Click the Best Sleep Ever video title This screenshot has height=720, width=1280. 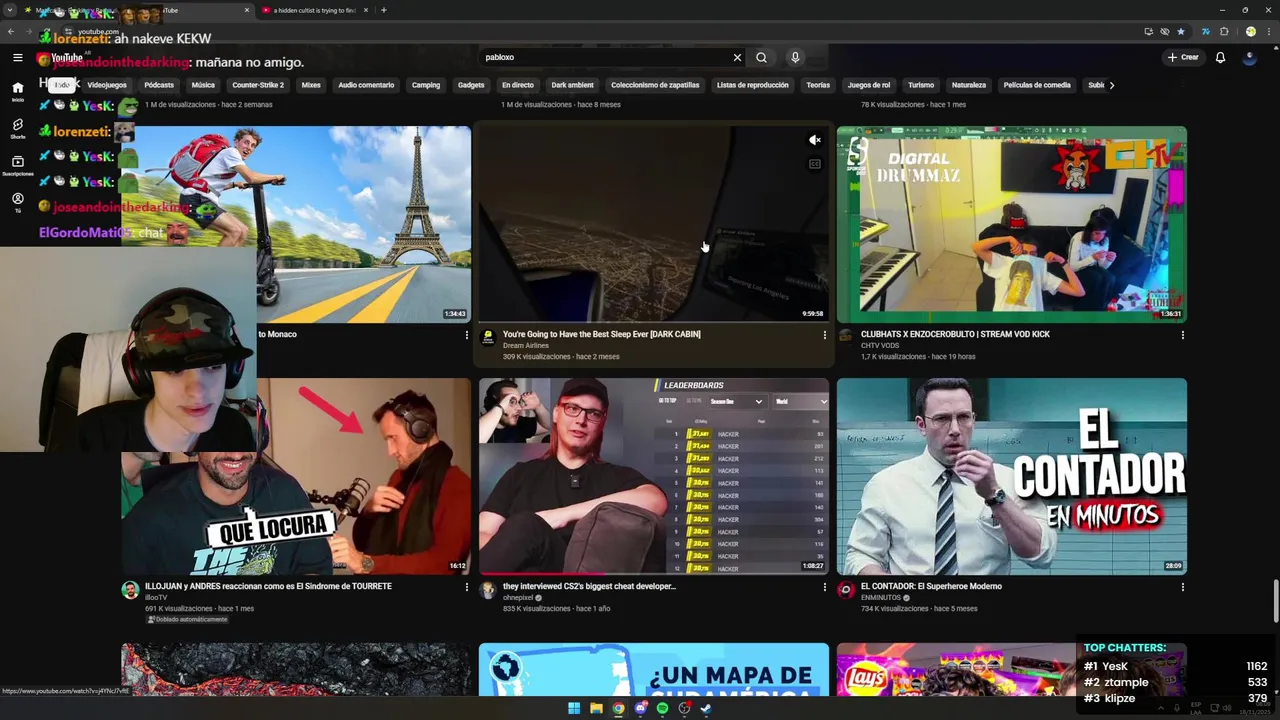[x=601, y=334]
